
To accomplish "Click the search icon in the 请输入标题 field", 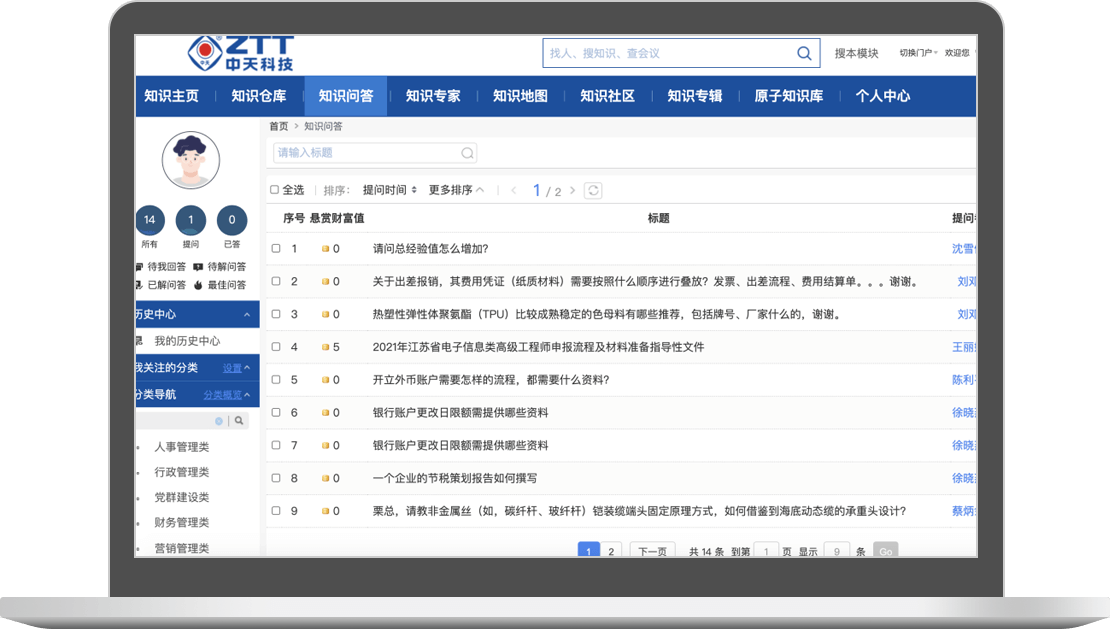I will pyautogui.click(x=467, y=153).
